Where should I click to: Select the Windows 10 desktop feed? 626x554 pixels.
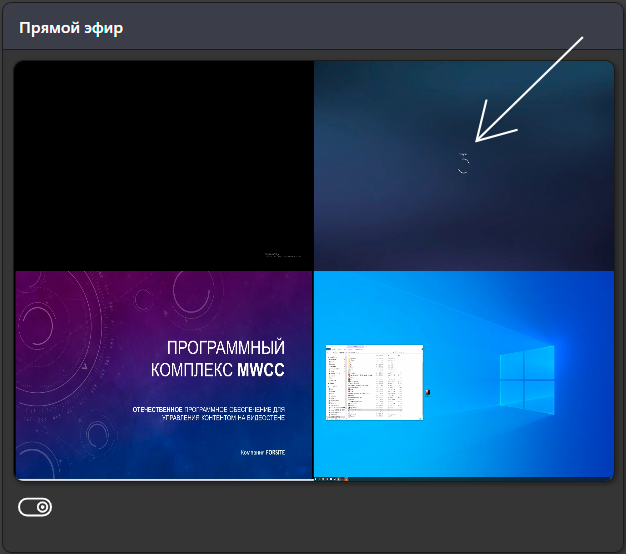pos(464,374)
